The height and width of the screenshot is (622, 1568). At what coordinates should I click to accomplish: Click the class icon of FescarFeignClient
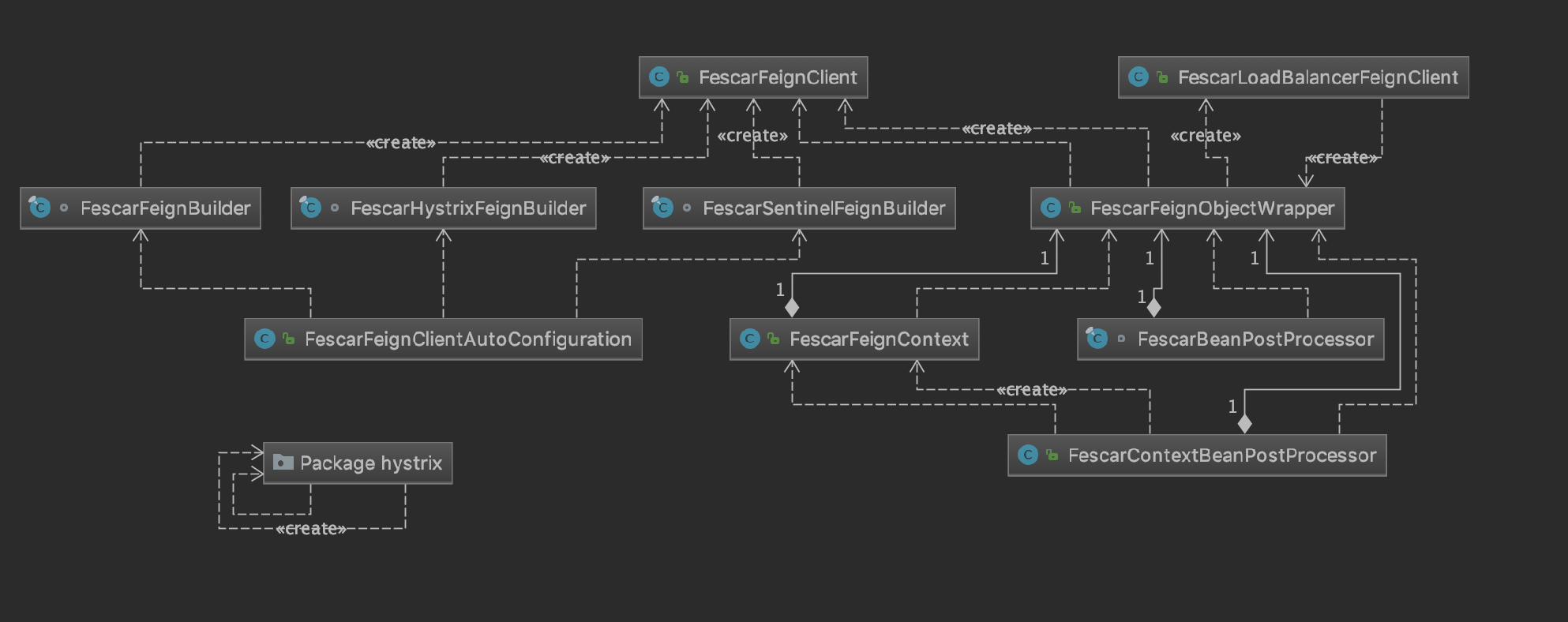pyautogui.click(x=659, y=77)
